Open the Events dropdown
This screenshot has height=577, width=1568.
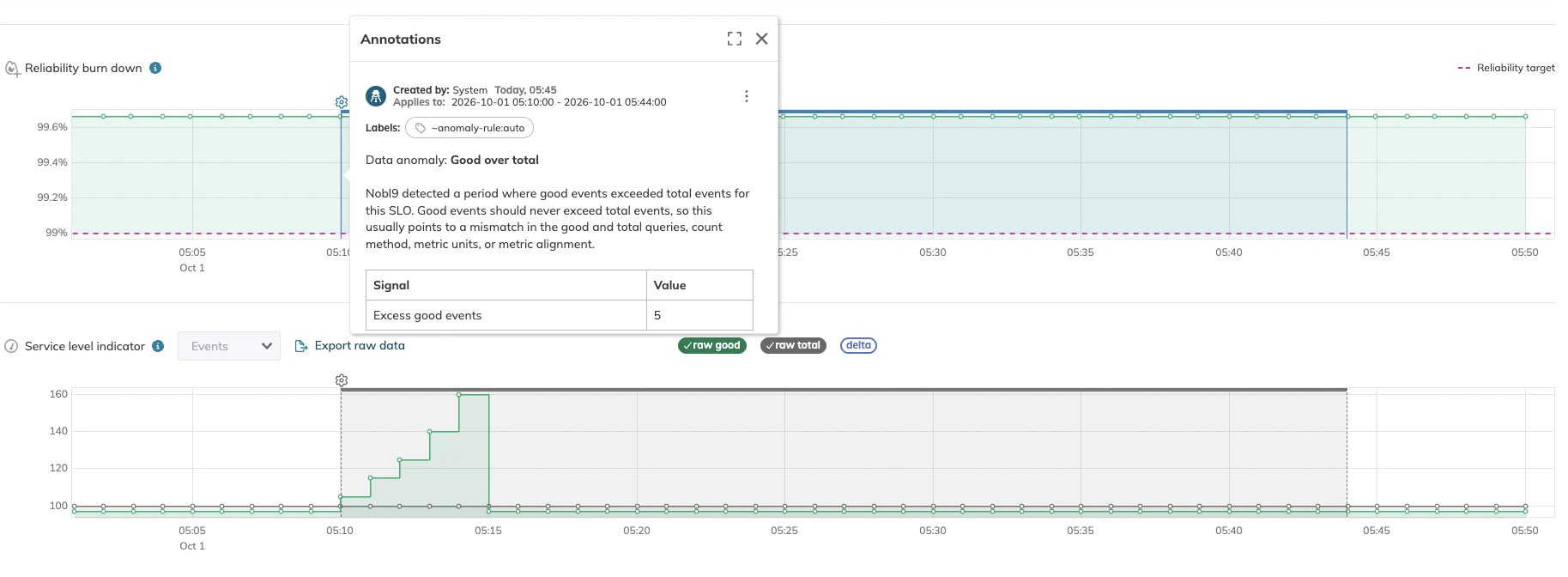(229, 346)
